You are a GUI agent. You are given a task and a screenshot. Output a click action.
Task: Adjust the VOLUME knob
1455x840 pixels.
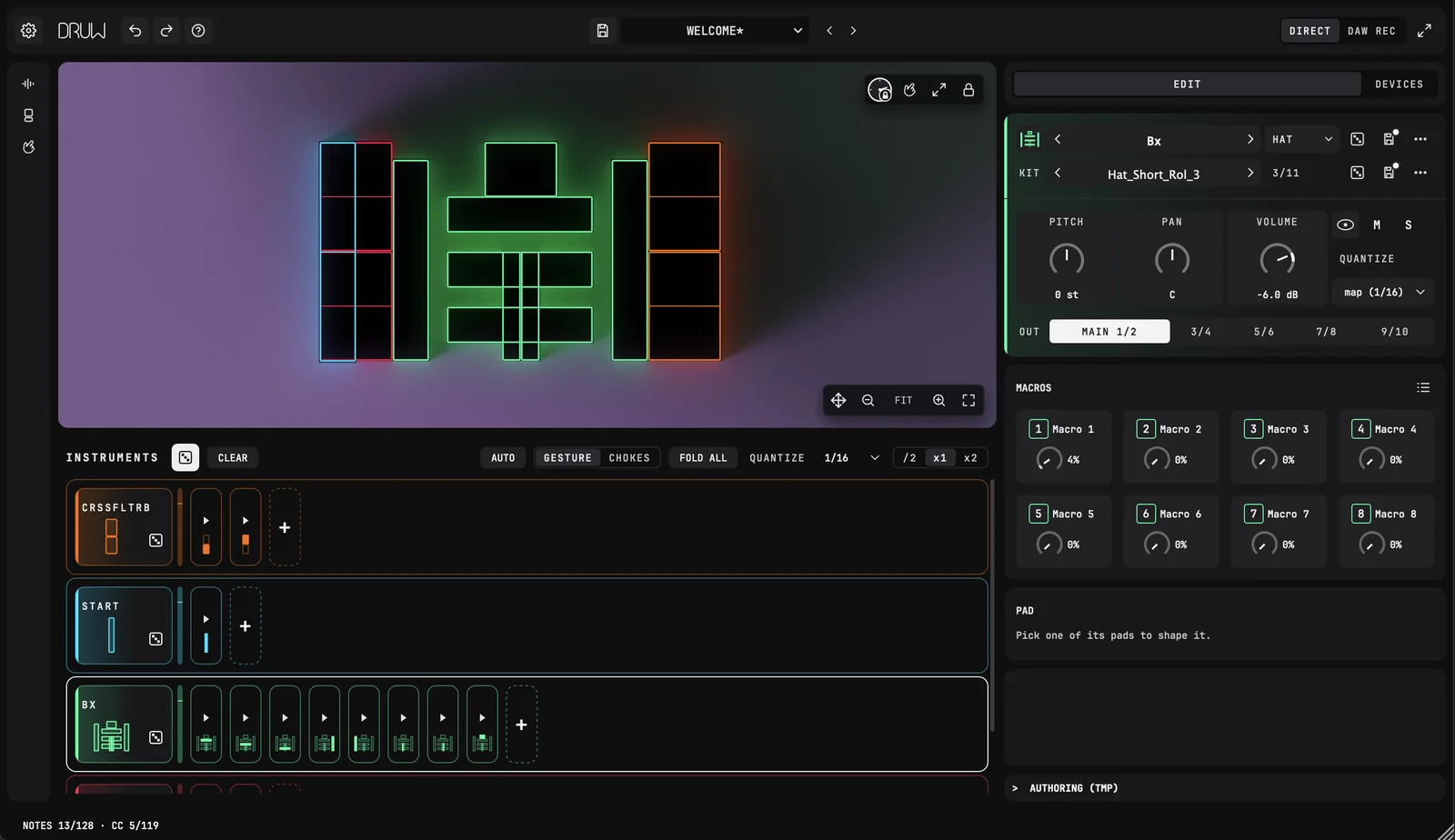tap(1277, 260)
